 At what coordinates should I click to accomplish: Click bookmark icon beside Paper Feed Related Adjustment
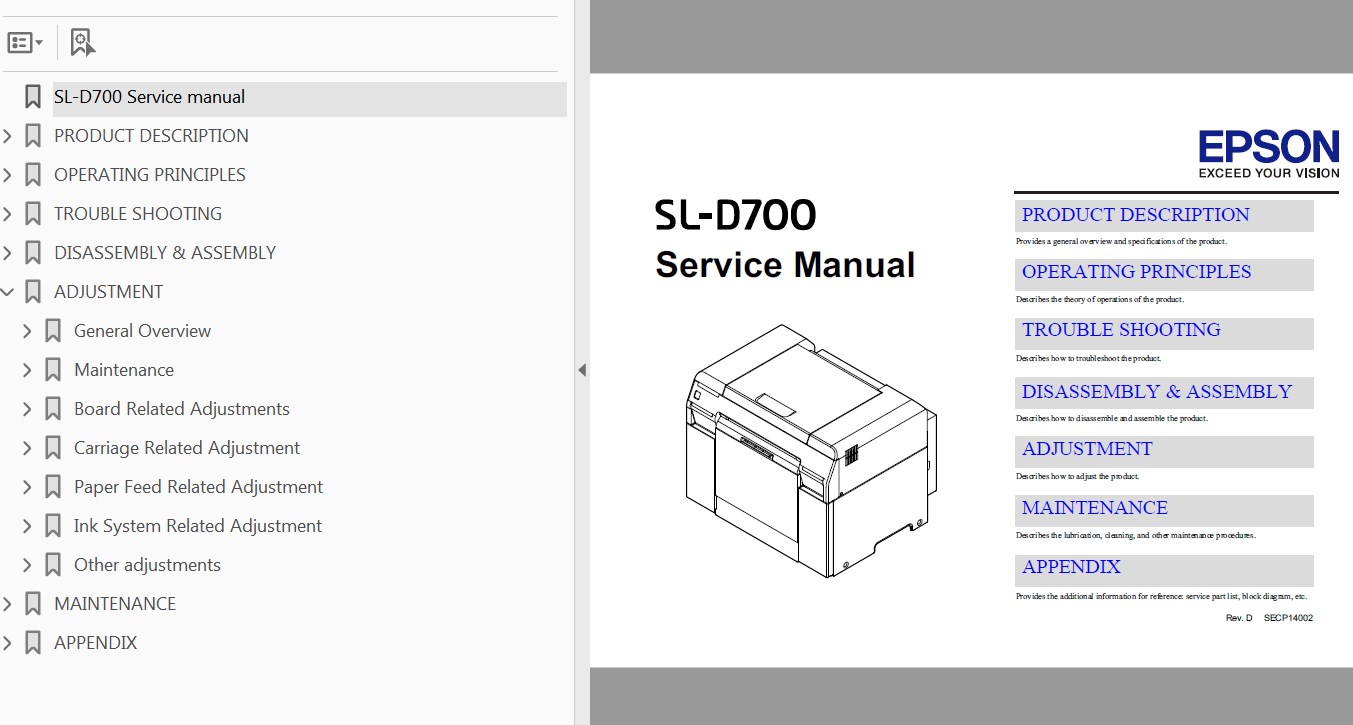coord(53,487)
